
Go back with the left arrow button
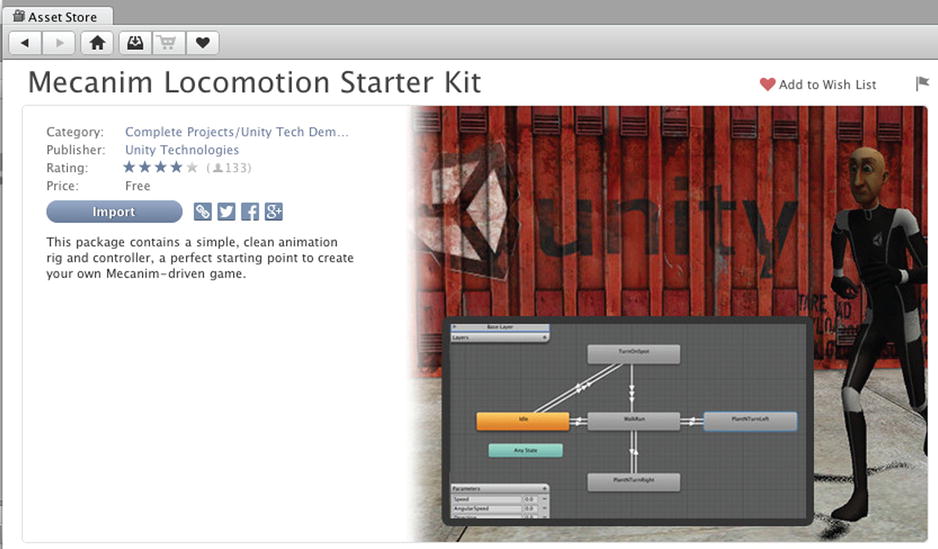[x=25, y=43]
